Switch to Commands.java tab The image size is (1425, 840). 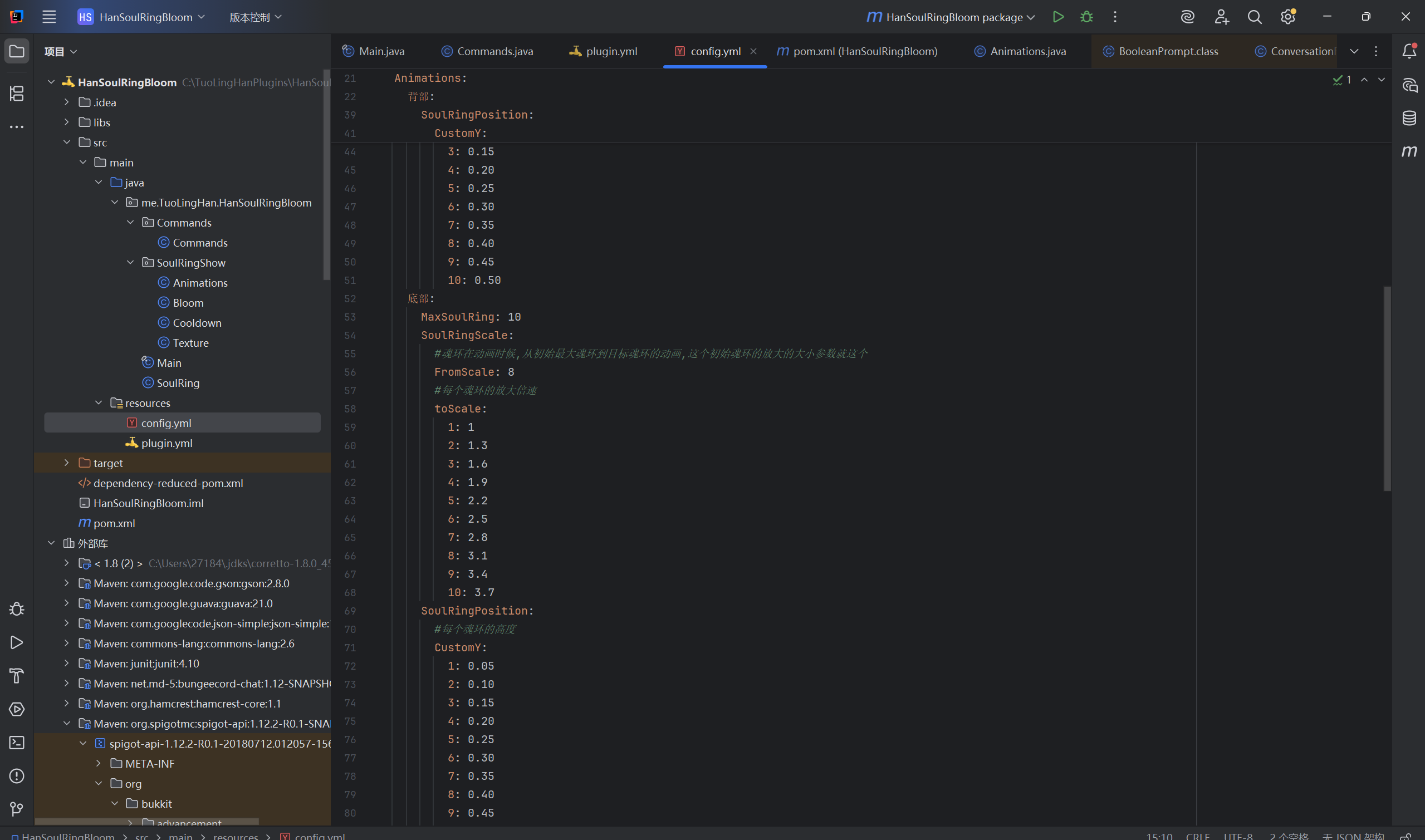click(x=487, y=52)
